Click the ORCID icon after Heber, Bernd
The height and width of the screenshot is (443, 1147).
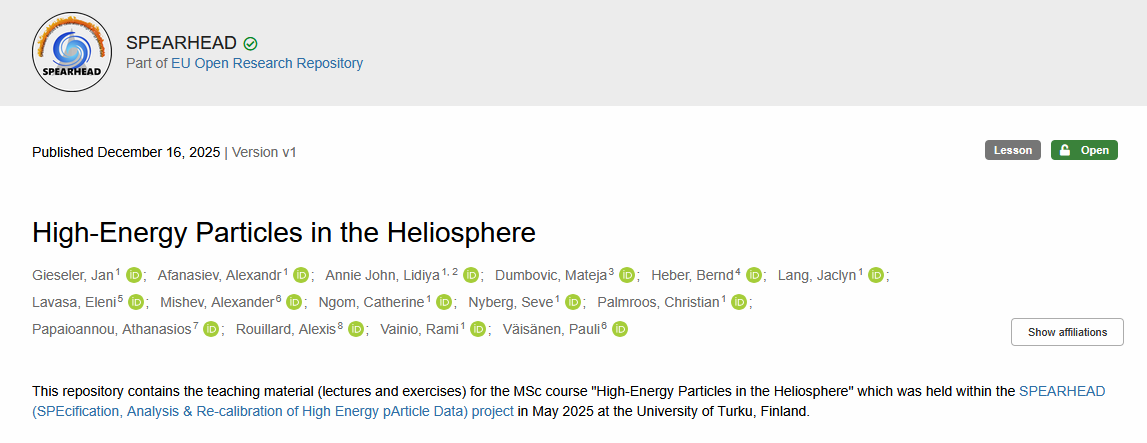[754, 275]
